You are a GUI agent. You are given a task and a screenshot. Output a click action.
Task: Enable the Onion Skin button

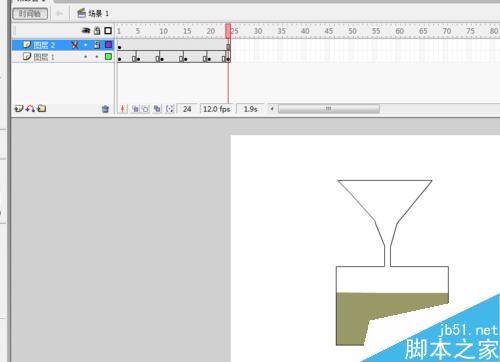click(135, 109)
